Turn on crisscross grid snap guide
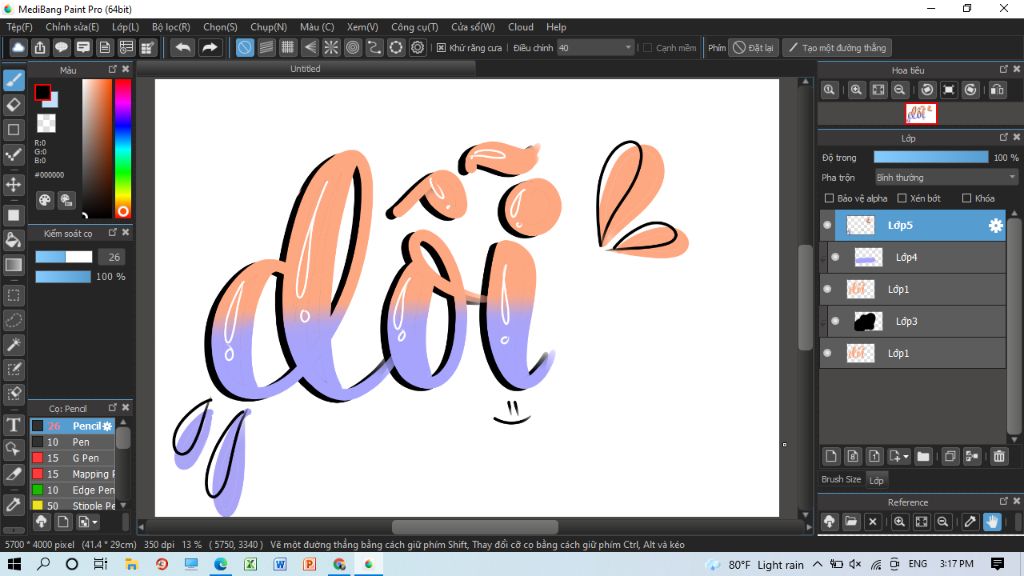The image size is (1024, 576). [x=288, y=48]
